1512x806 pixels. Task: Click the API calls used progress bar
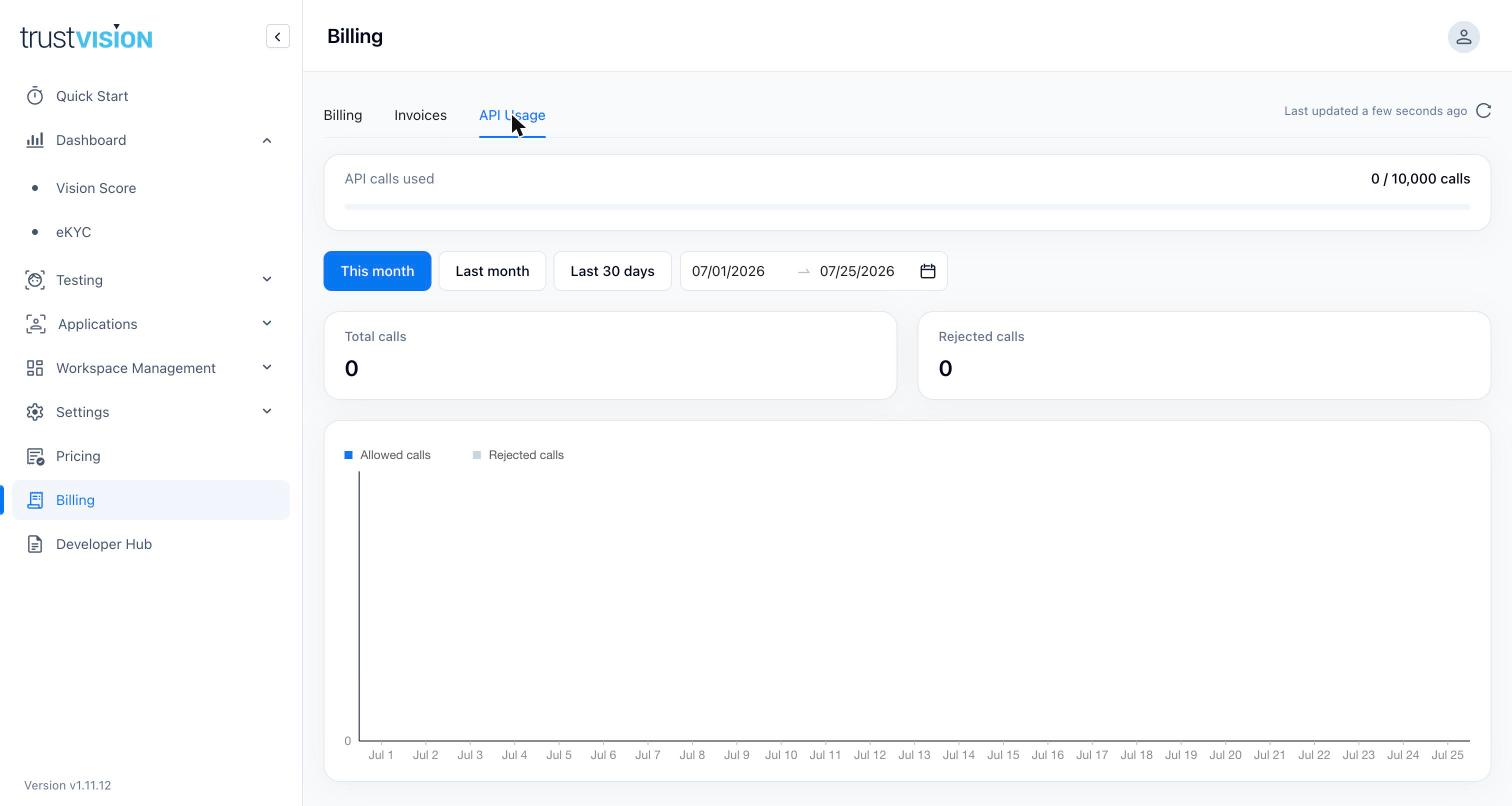[907, 207]
